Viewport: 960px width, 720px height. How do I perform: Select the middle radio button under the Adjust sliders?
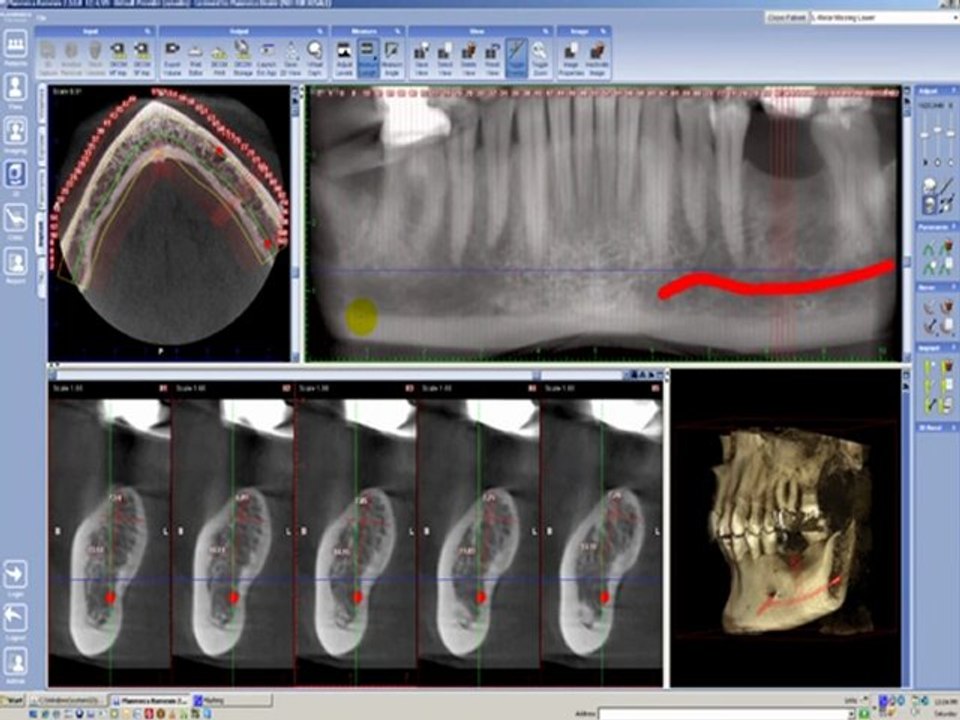coord(937,162)
